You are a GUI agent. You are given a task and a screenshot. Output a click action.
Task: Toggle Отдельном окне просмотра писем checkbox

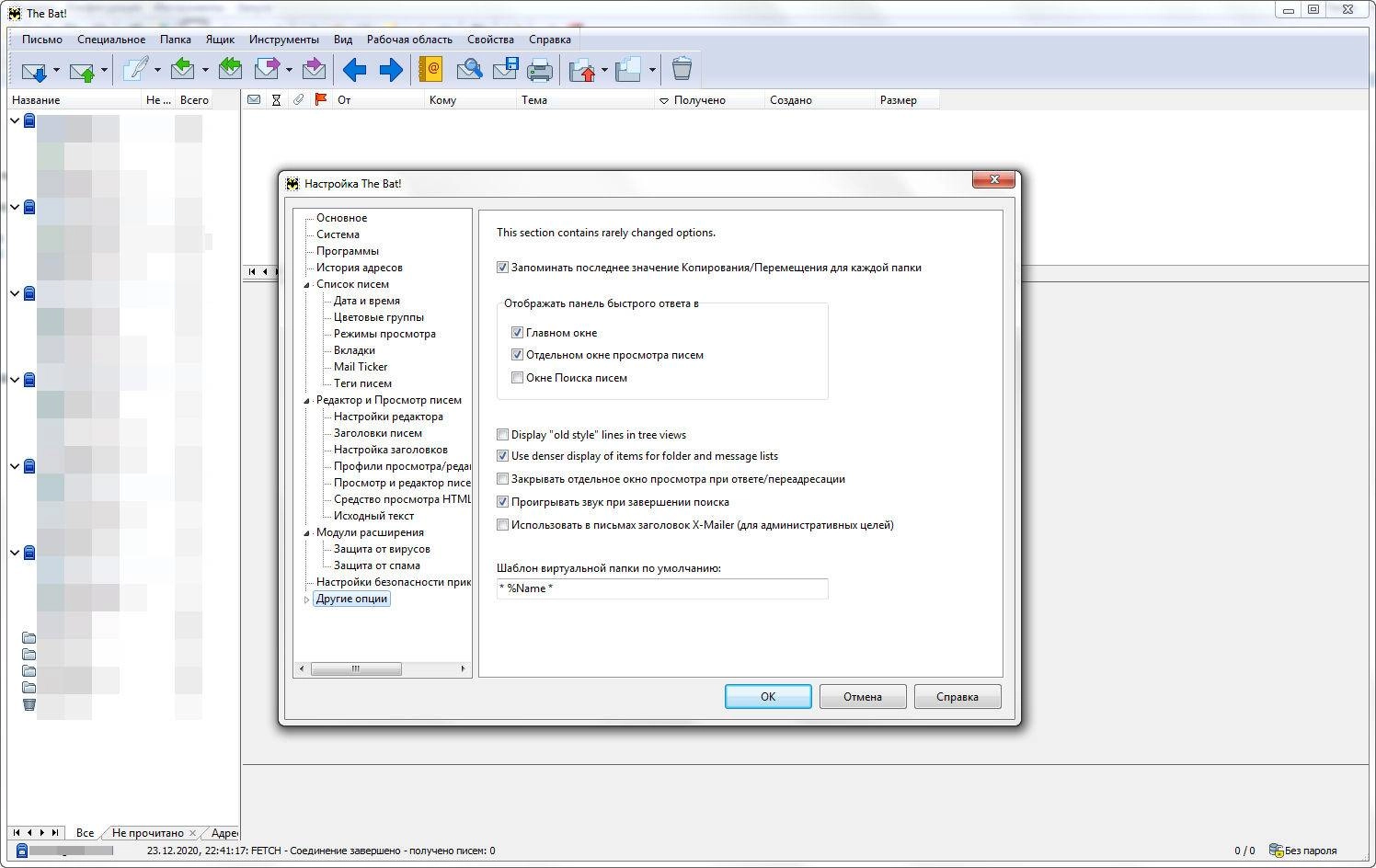tap(518, 355)
